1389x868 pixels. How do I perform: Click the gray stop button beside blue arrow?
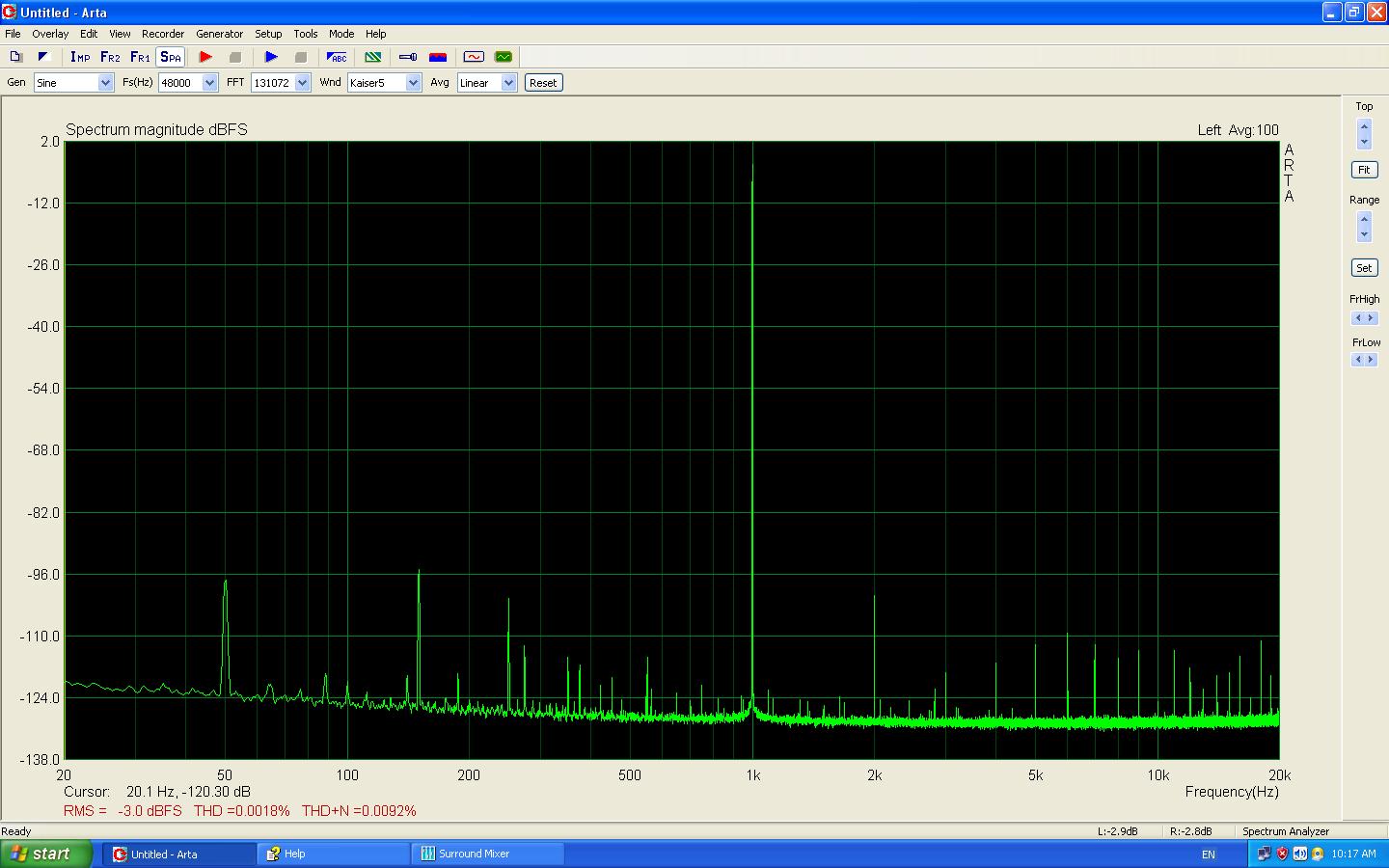(x=300, y=57)
